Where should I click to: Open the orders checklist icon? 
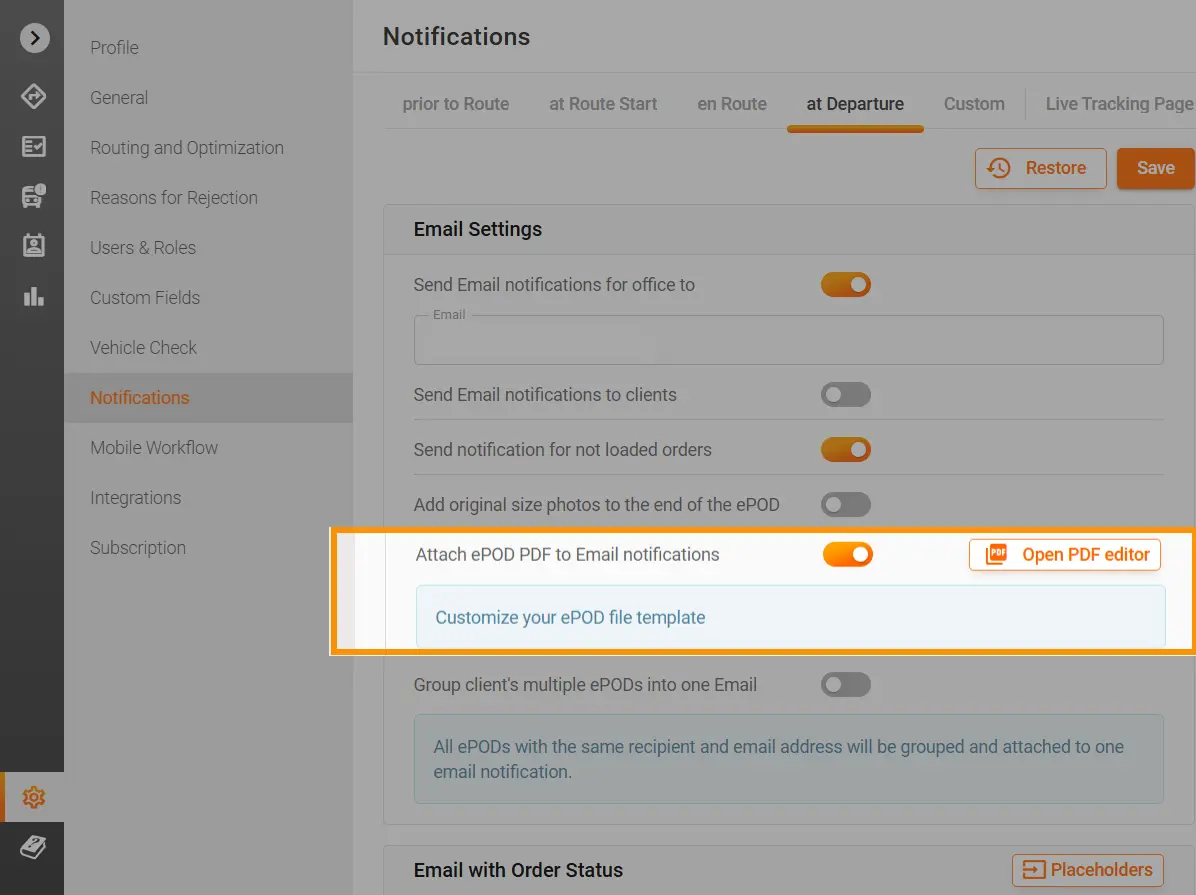[34, 146]
